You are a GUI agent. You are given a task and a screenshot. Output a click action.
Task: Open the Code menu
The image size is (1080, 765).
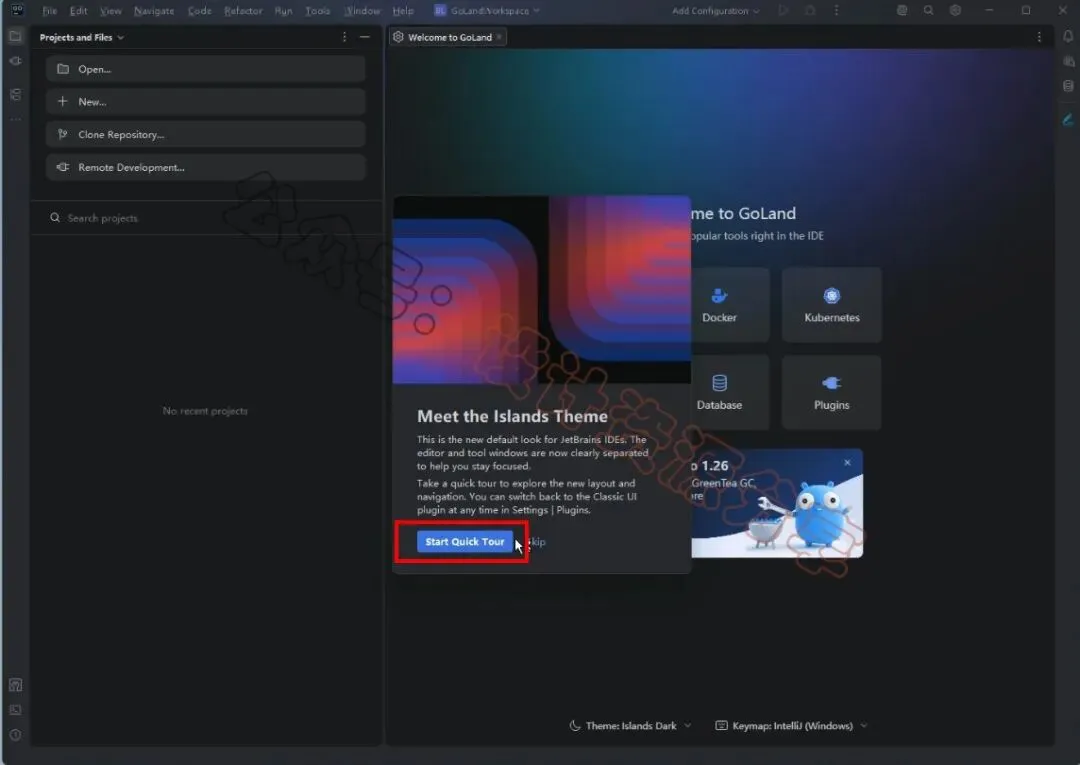click(x=199, y=10)
